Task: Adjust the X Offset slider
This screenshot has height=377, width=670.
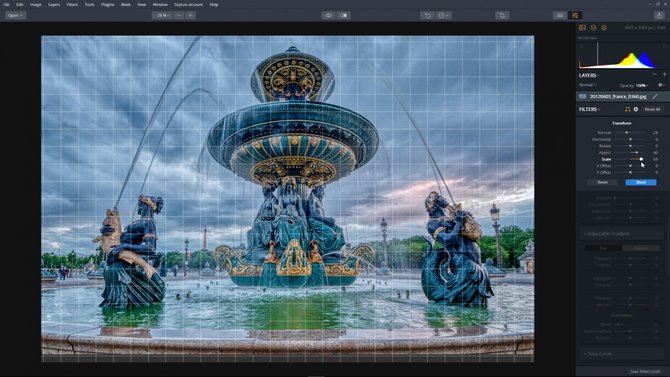Action: tap(631, 166)
